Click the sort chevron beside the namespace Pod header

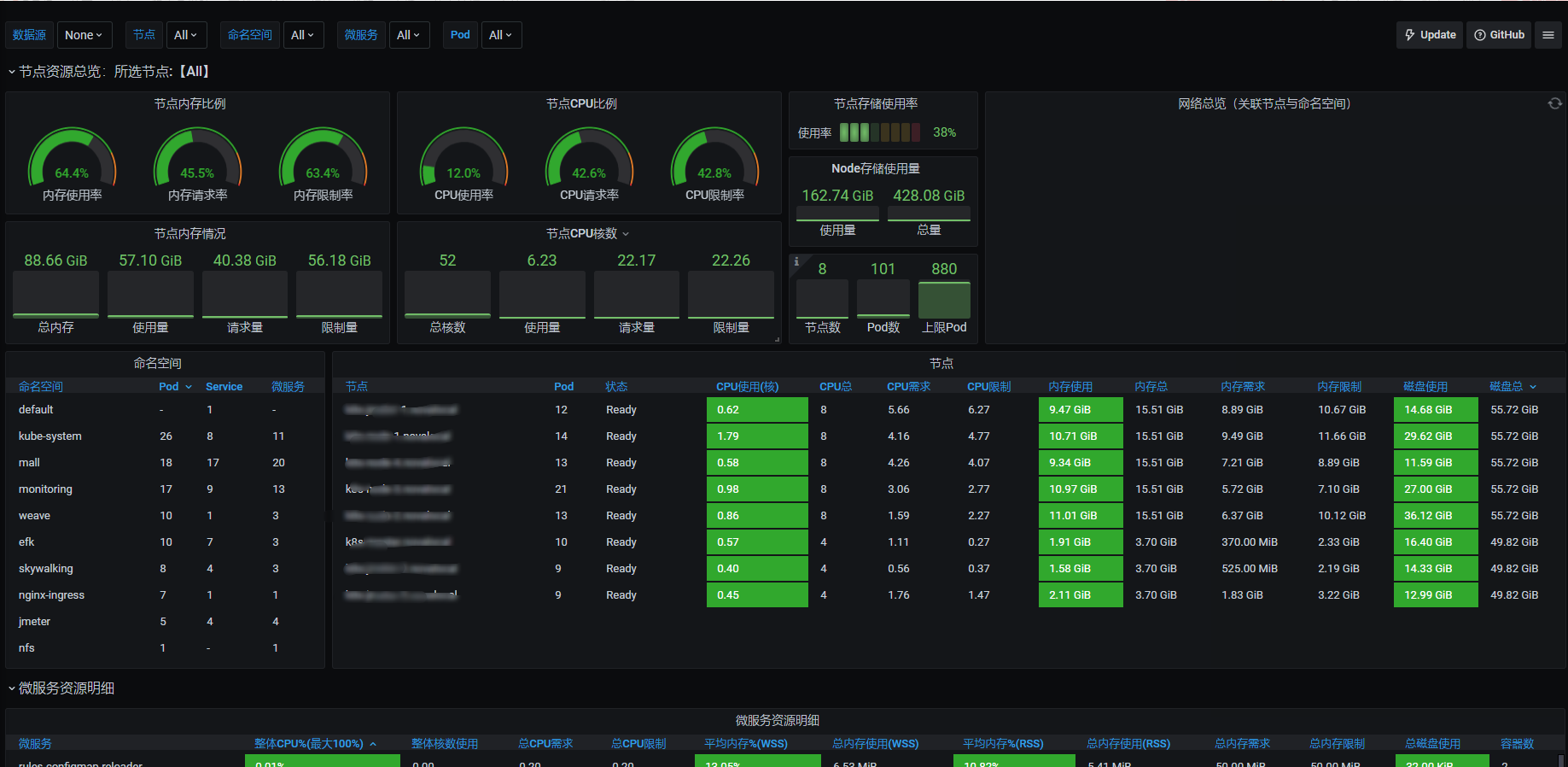189,387
